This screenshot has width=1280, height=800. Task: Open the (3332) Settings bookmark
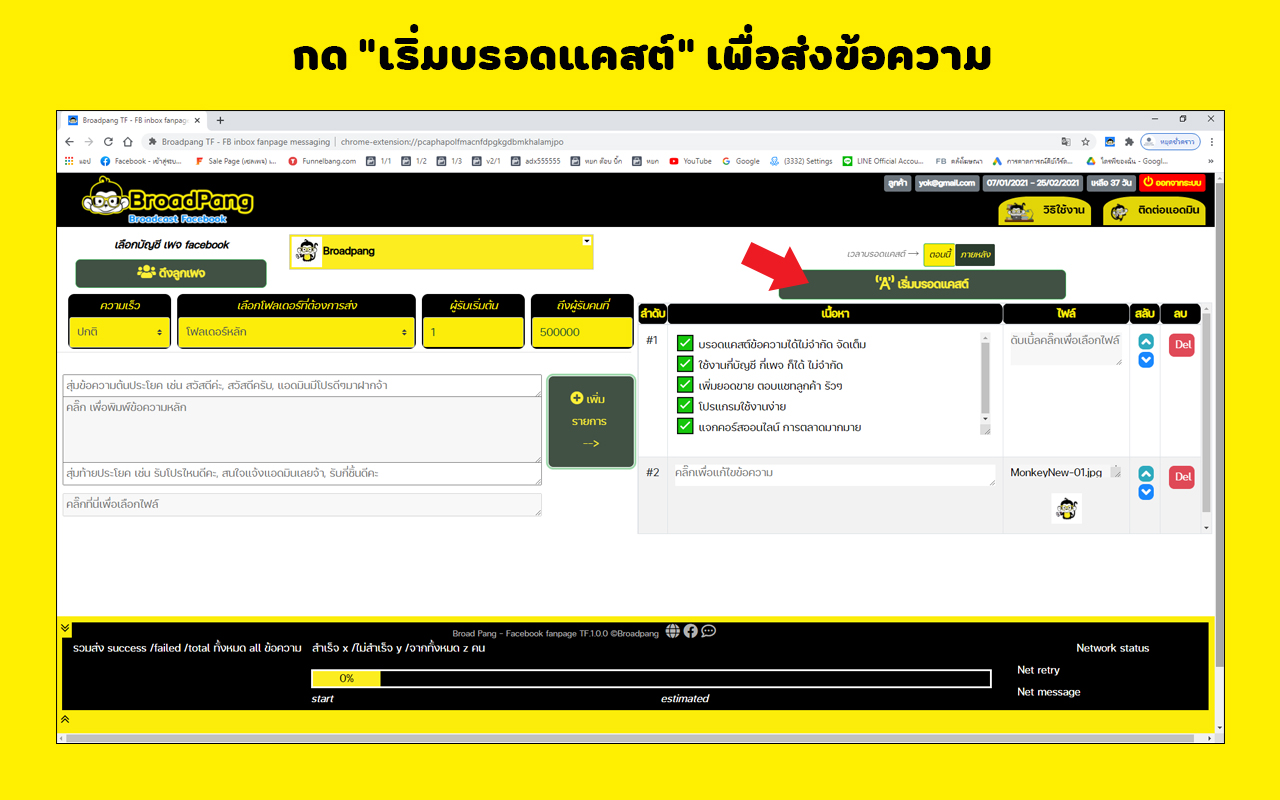[x=801, y=161]
